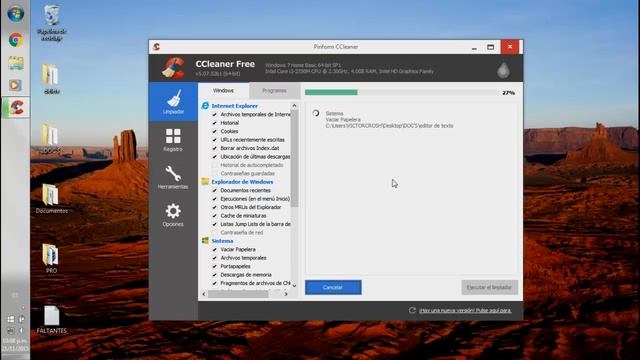Enable Historial de autocompletado checkbox
The image size is (640, 360).
tap(215, 165)
